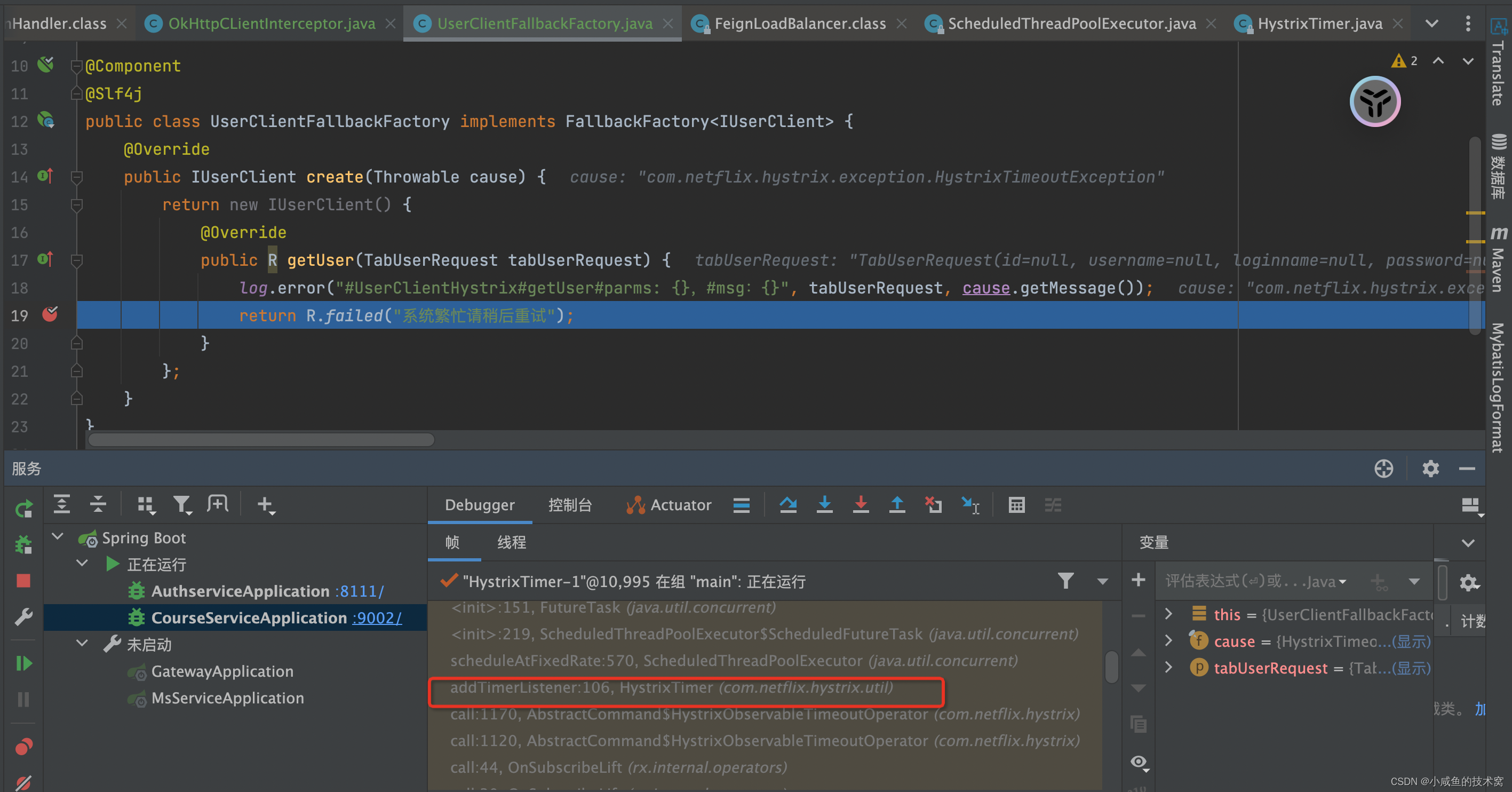Image resolution: width=1512 pixels, height=792 pixels.
Task: Open view breakpoints red circles icon
Action: pyautogui.click(x=23, y=747)
